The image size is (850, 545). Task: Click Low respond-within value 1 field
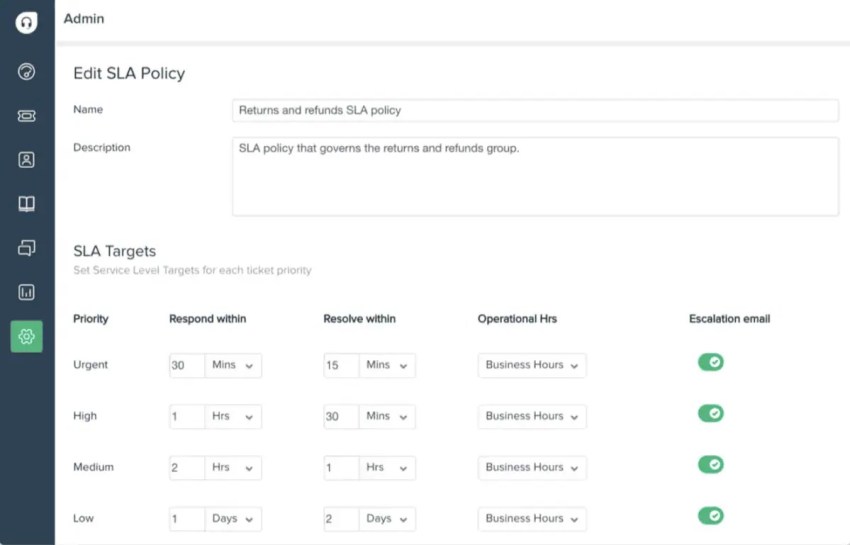coord(187,519)
